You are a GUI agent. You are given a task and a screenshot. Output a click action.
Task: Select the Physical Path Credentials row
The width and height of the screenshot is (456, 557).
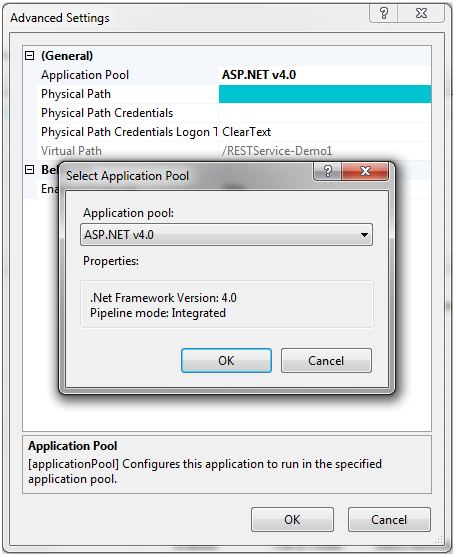[234, 113]
